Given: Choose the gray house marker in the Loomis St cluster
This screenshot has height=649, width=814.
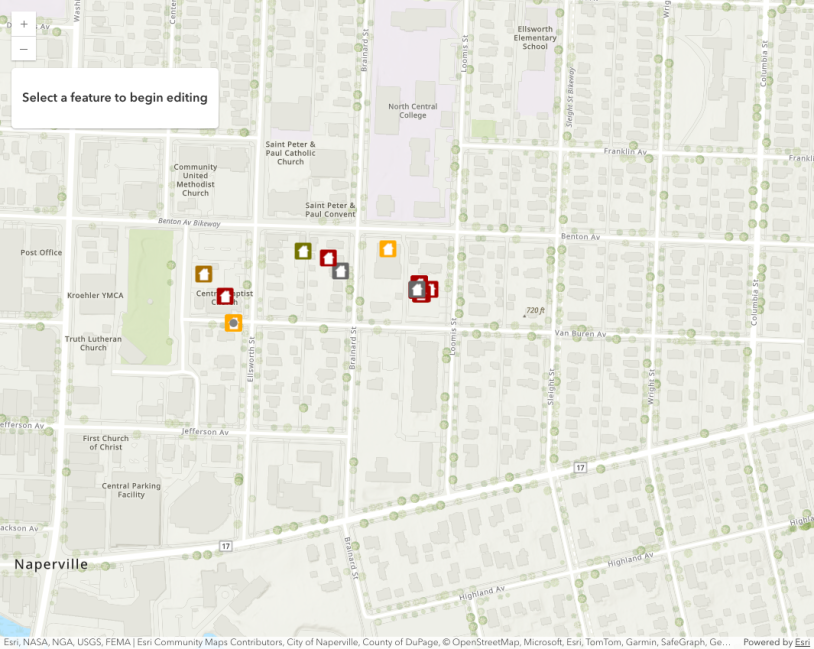Looking at the screenshot, I should pyautogui.click(x=416, y=290).
